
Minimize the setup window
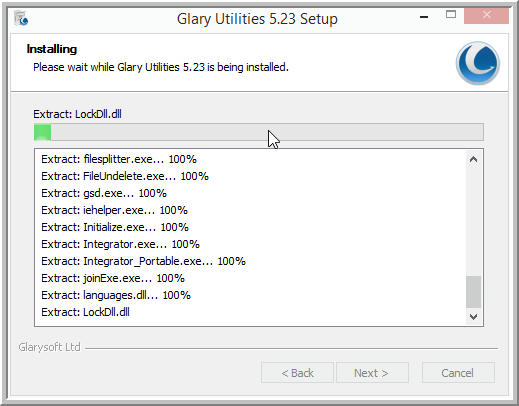click(x=424, y=16)
